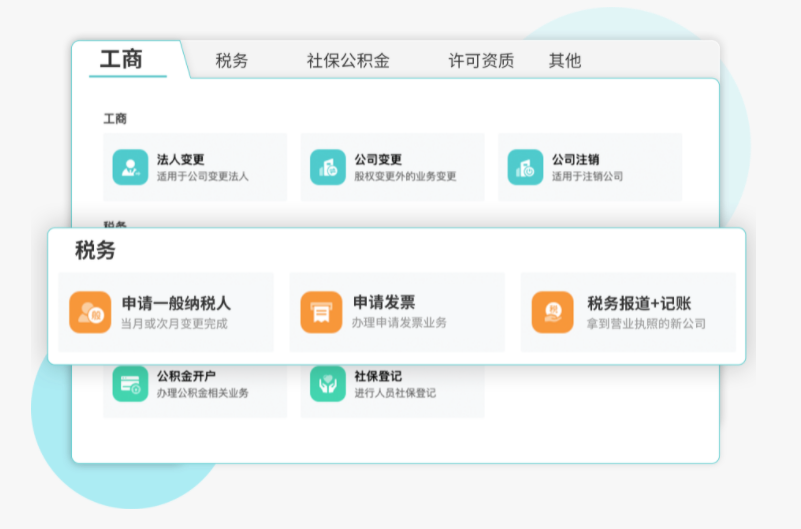Click the 公司注销 teal icon

coord(525,167)
